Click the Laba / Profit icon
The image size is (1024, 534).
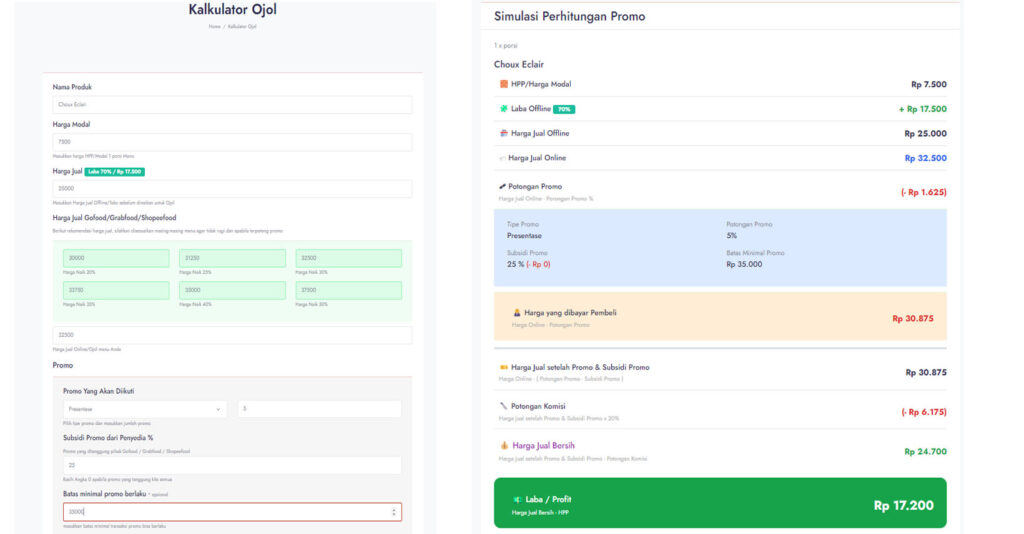[517, 499]
